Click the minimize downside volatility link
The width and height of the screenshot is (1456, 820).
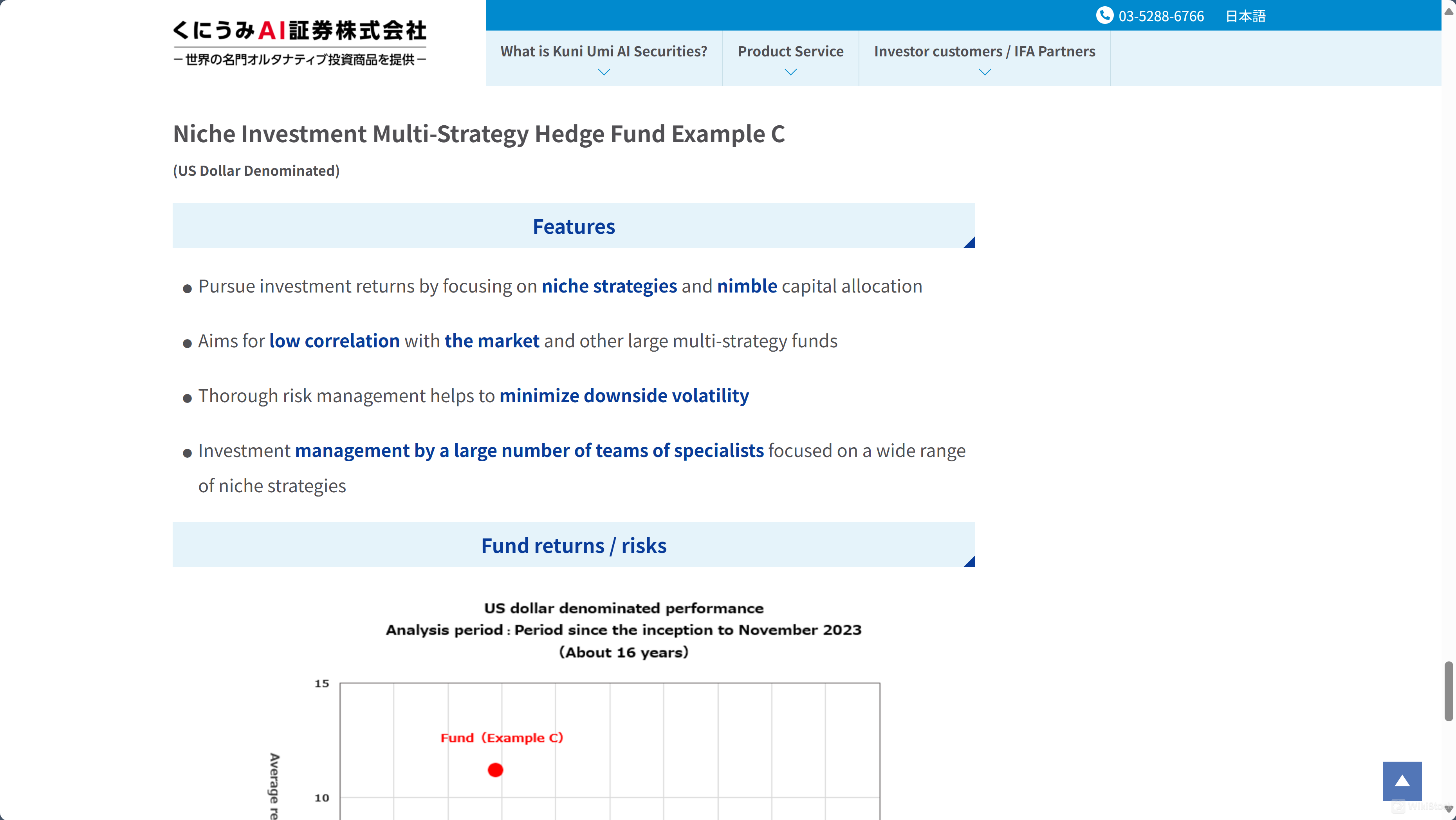pyautogui.click(x=623, y=395)
